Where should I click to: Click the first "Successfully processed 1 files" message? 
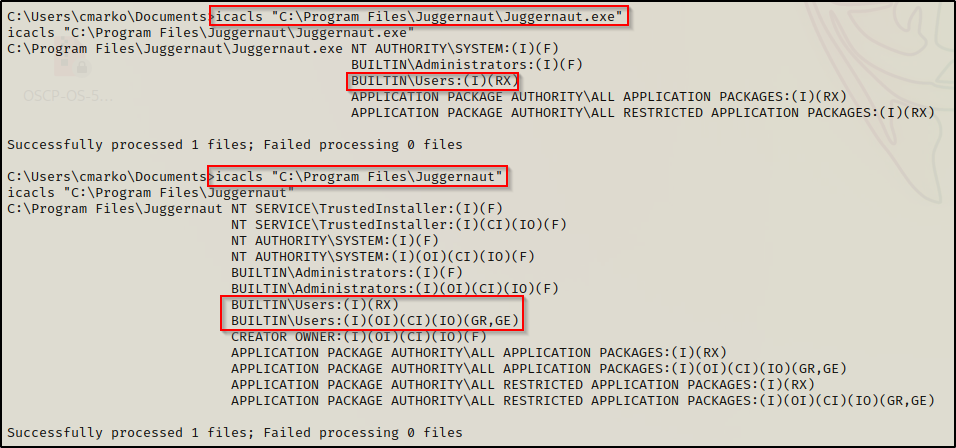[234, 144]
